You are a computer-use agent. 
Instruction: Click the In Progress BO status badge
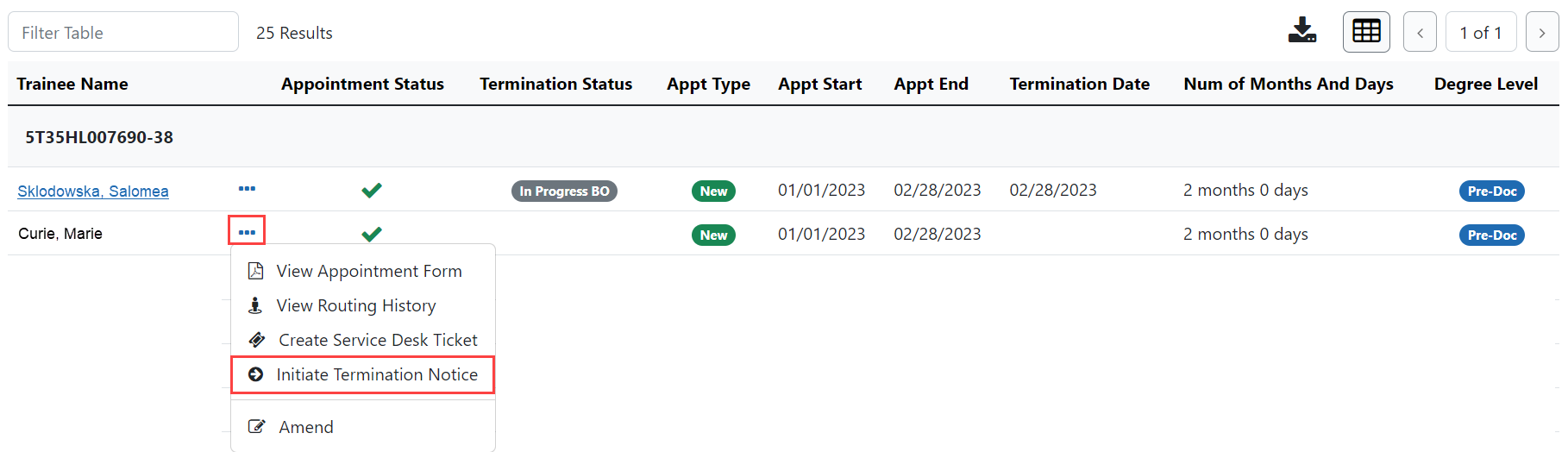(564, 191)
